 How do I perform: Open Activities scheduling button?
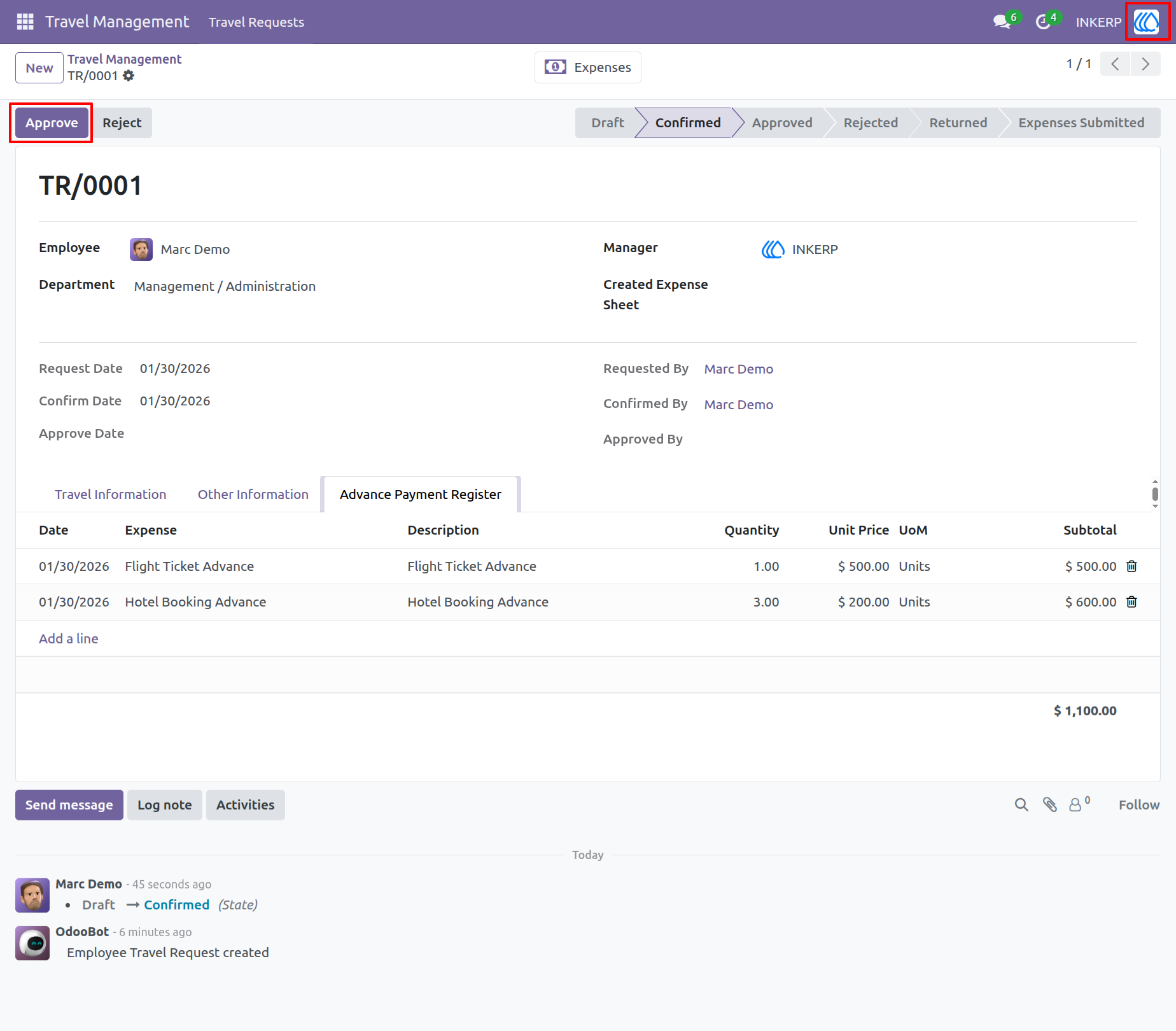246,805
